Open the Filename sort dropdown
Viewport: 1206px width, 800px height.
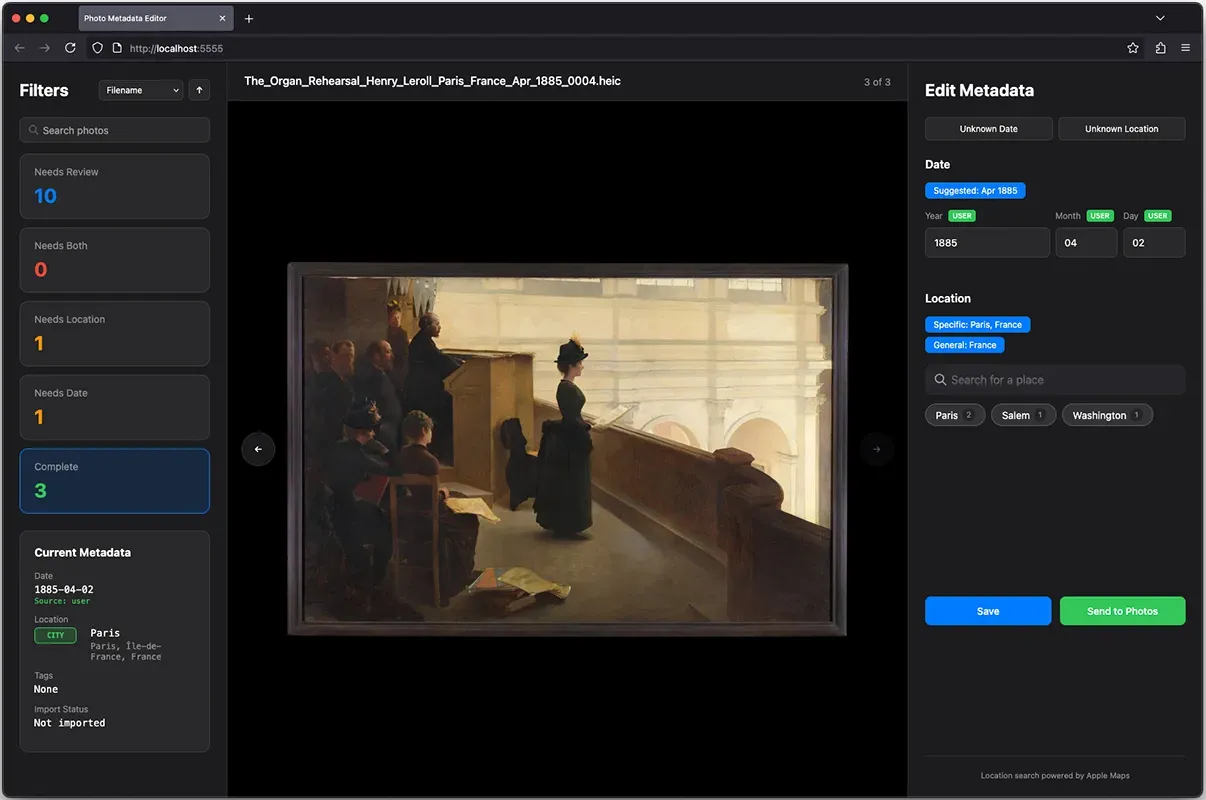pyautogui.click(x=141, y=90)
